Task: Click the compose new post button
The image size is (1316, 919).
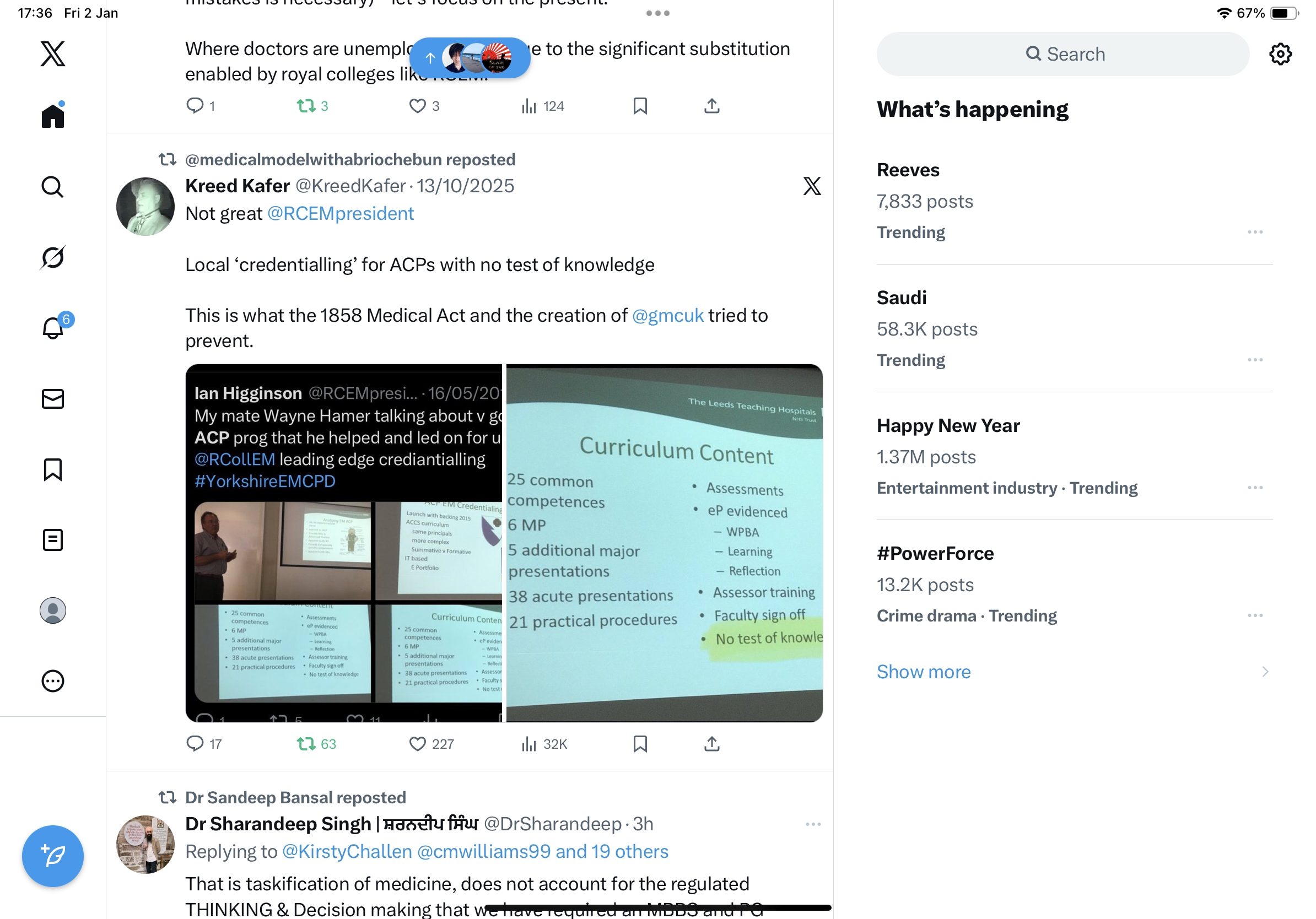Action: pos(53,856)
